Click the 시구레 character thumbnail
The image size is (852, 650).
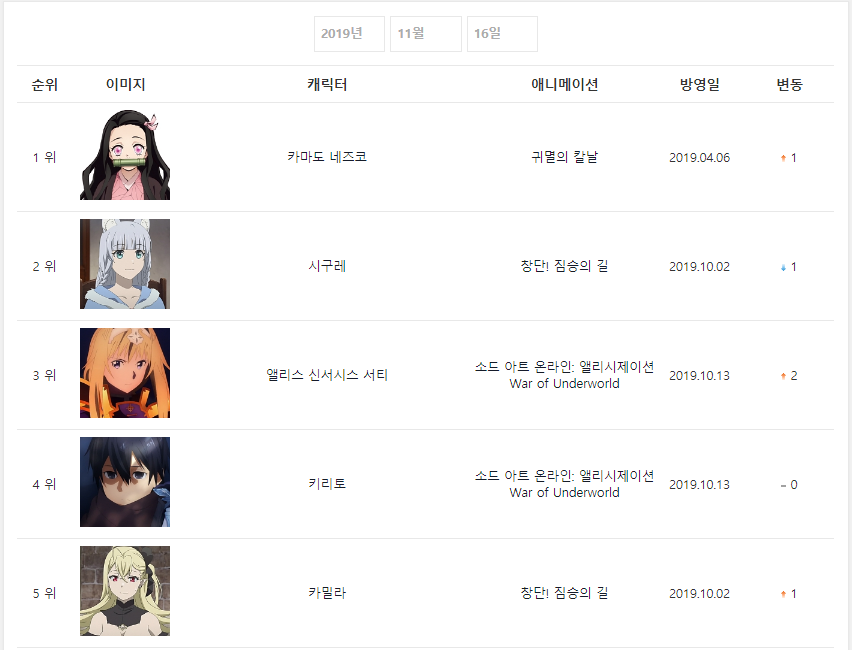(125, 264)
